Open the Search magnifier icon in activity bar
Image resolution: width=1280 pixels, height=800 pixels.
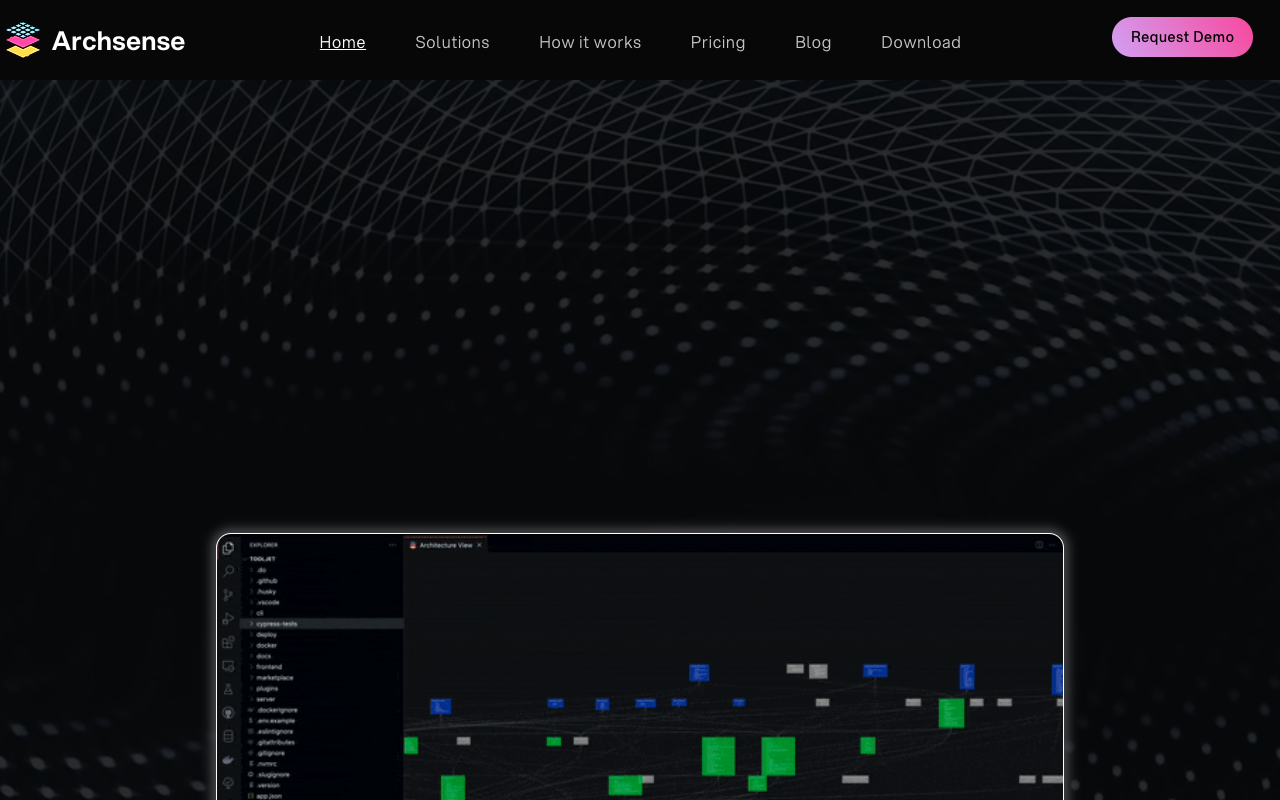228,571
